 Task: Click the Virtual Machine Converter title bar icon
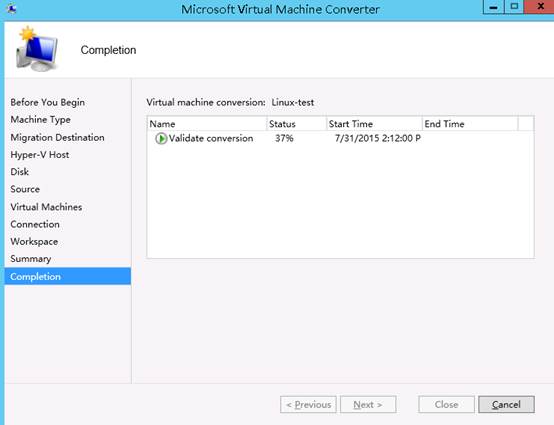12,8
